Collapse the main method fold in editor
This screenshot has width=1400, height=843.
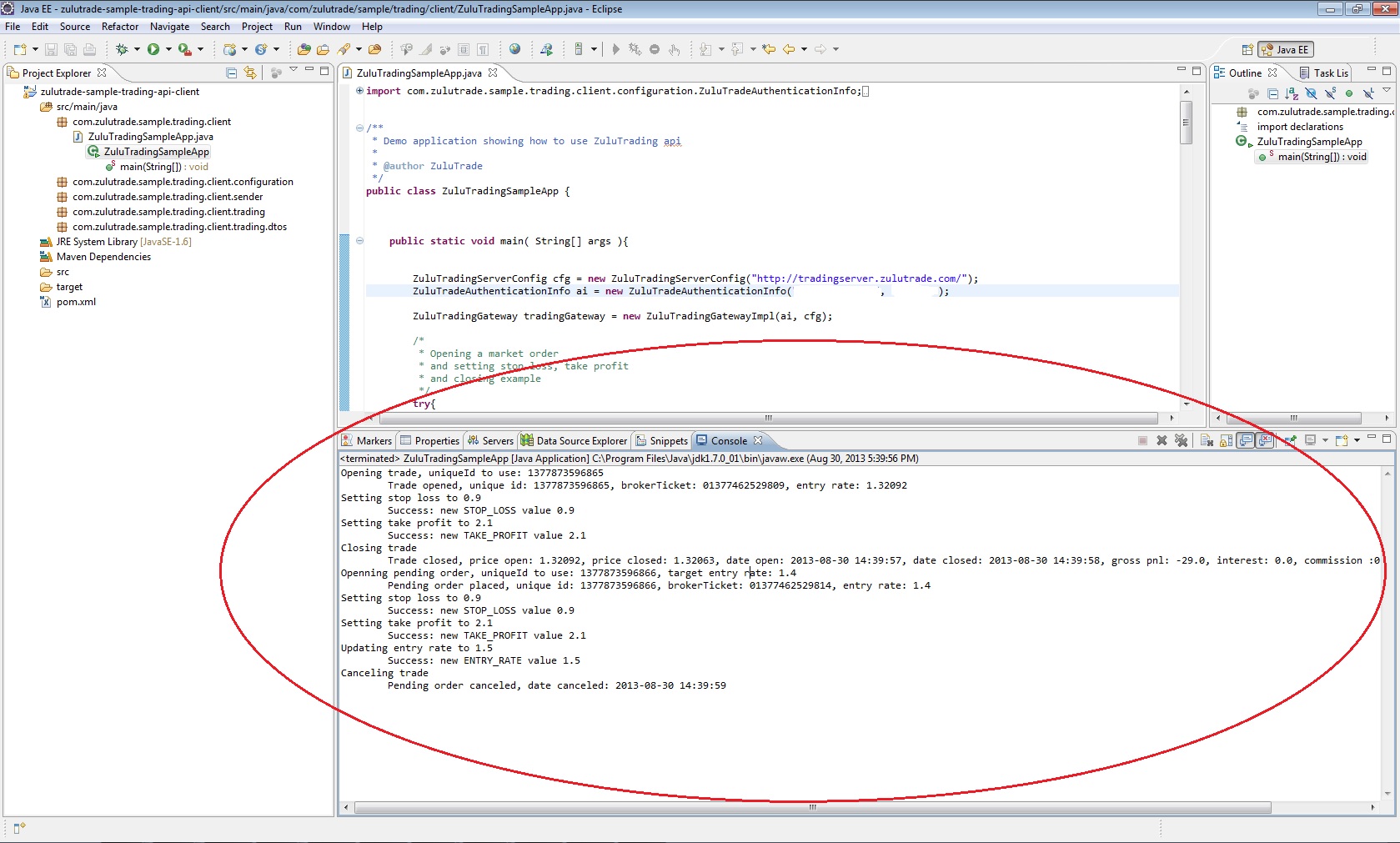[x=360, y=241]
